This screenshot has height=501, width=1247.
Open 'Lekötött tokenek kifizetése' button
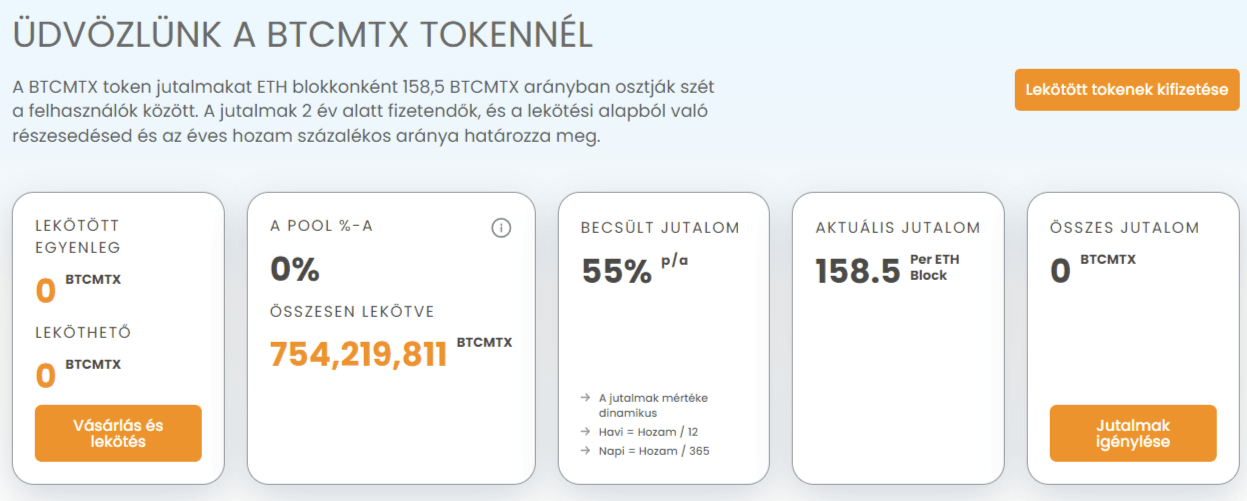(x=1127, y=90)
